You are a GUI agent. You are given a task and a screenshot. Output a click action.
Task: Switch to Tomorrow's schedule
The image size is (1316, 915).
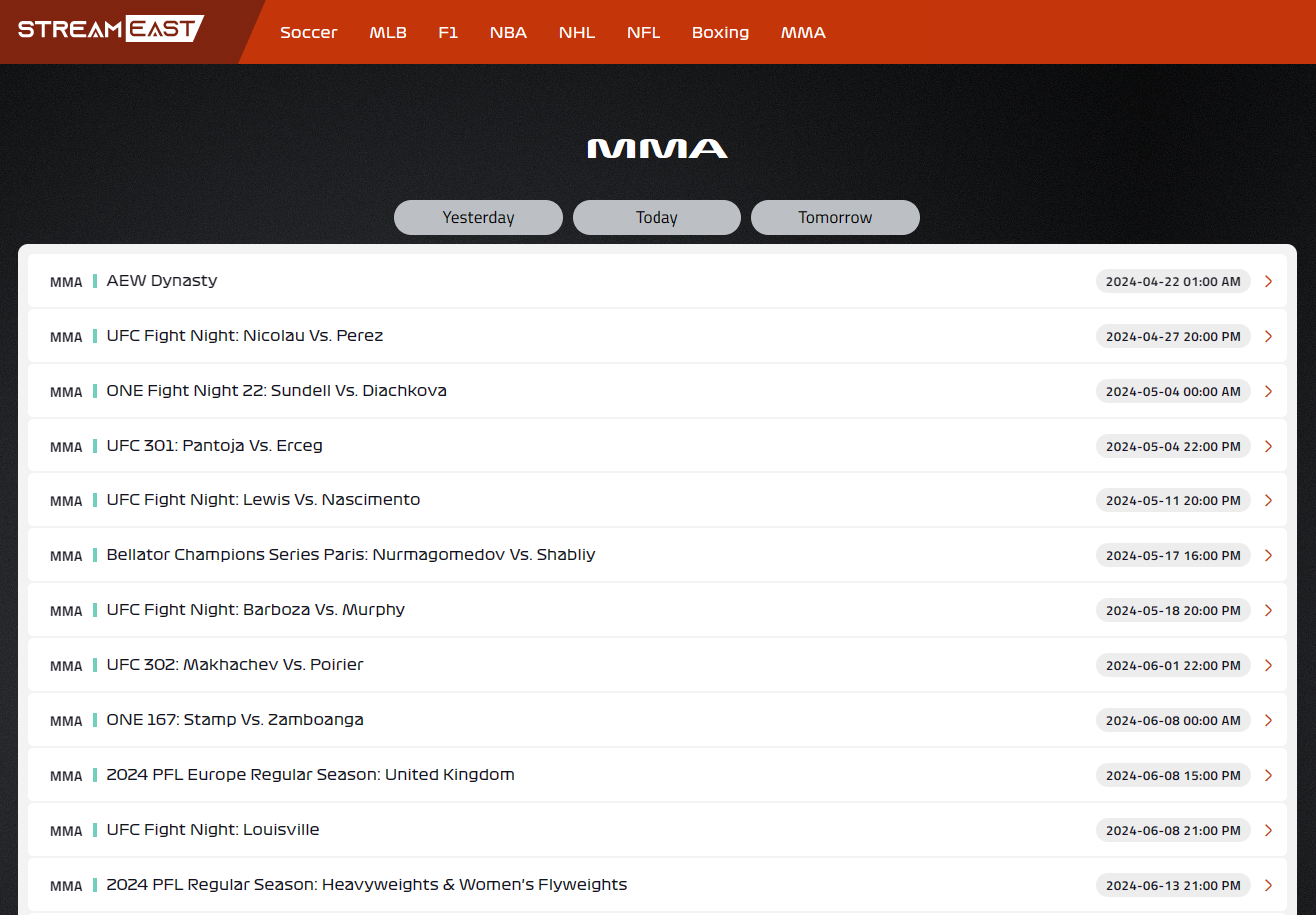(835, 218)
